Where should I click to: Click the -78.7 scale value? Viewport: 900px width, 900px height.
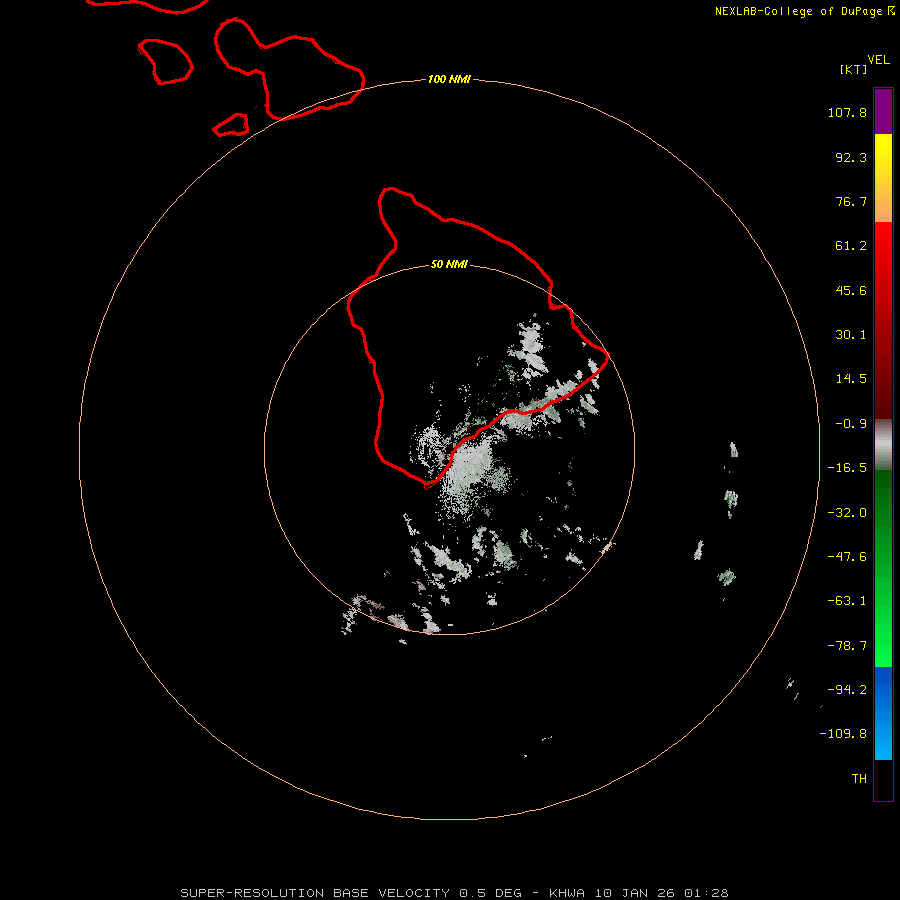(x=847, y=646)
